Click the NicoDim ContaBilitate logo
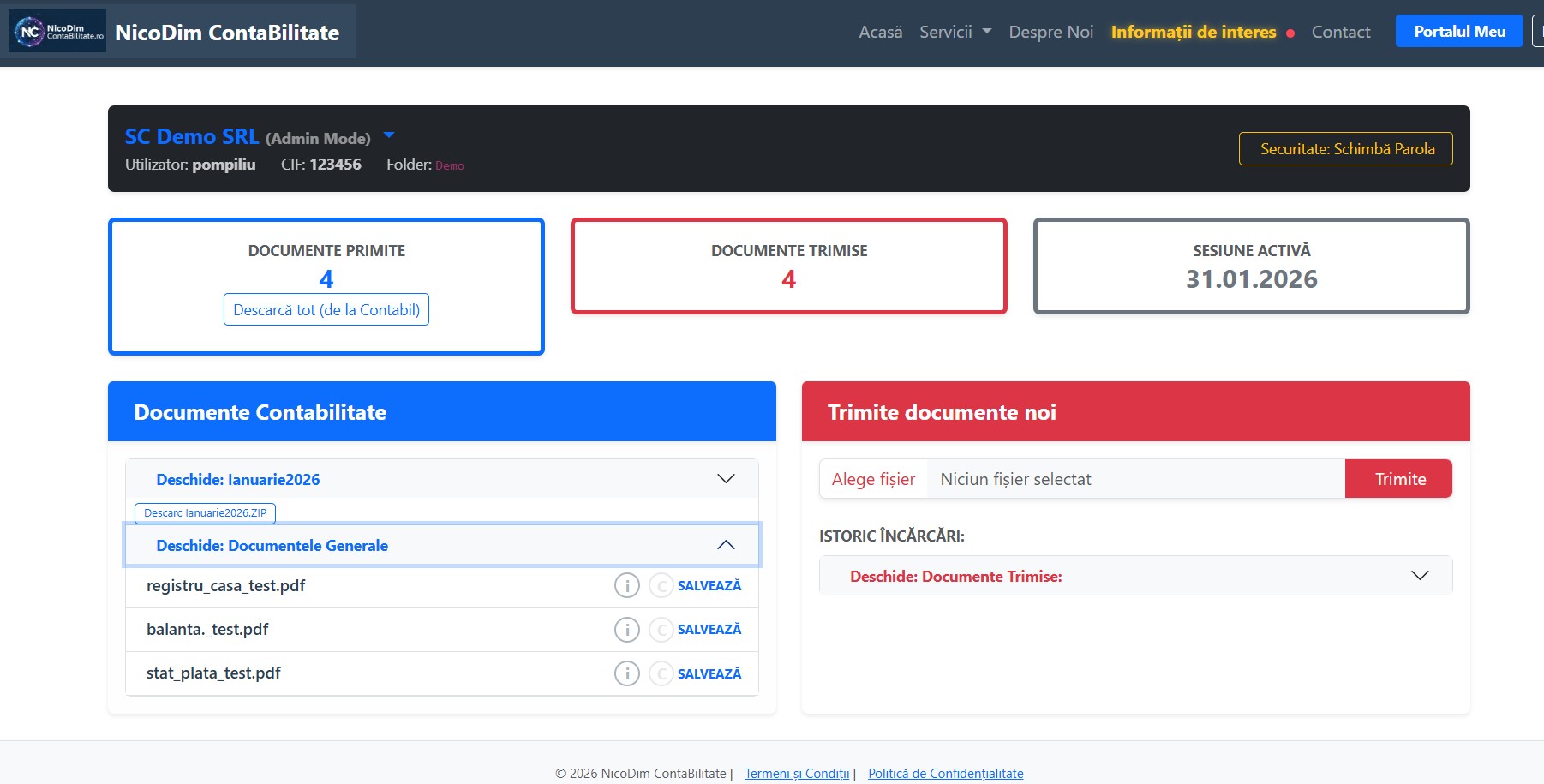Viewport: 1544px width, 784px height. 58,32
